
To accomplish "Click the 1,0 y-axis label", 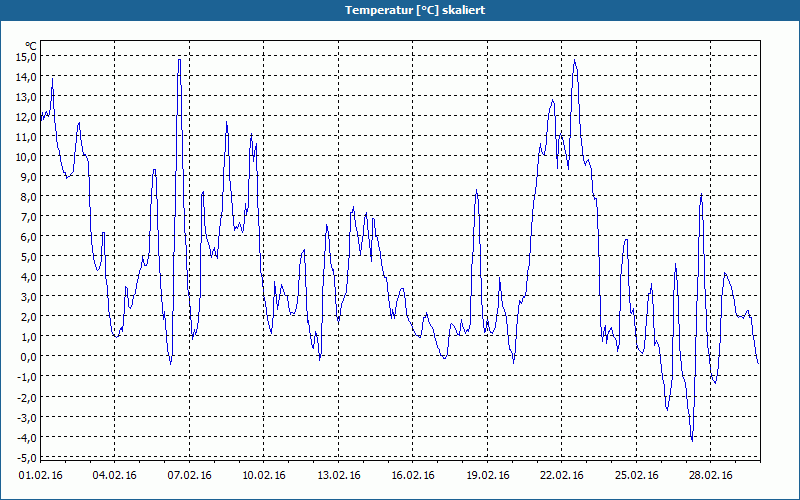I will [x=28, y=337].
